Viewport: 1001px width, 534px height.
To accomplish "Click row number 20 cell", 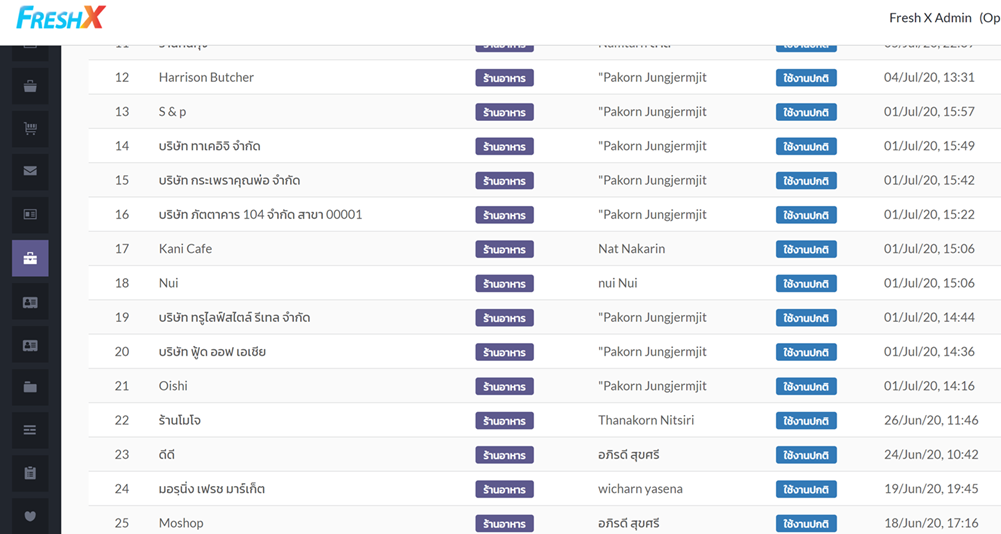I will tap(122, 352).
